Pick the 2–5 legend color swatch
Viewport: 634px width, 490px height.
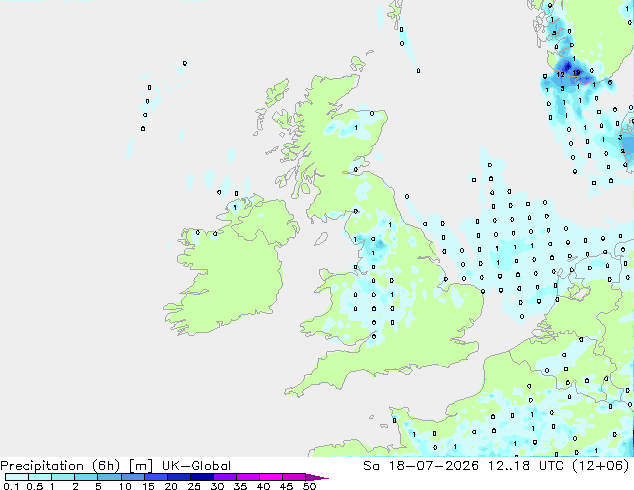tap(86, 477)
